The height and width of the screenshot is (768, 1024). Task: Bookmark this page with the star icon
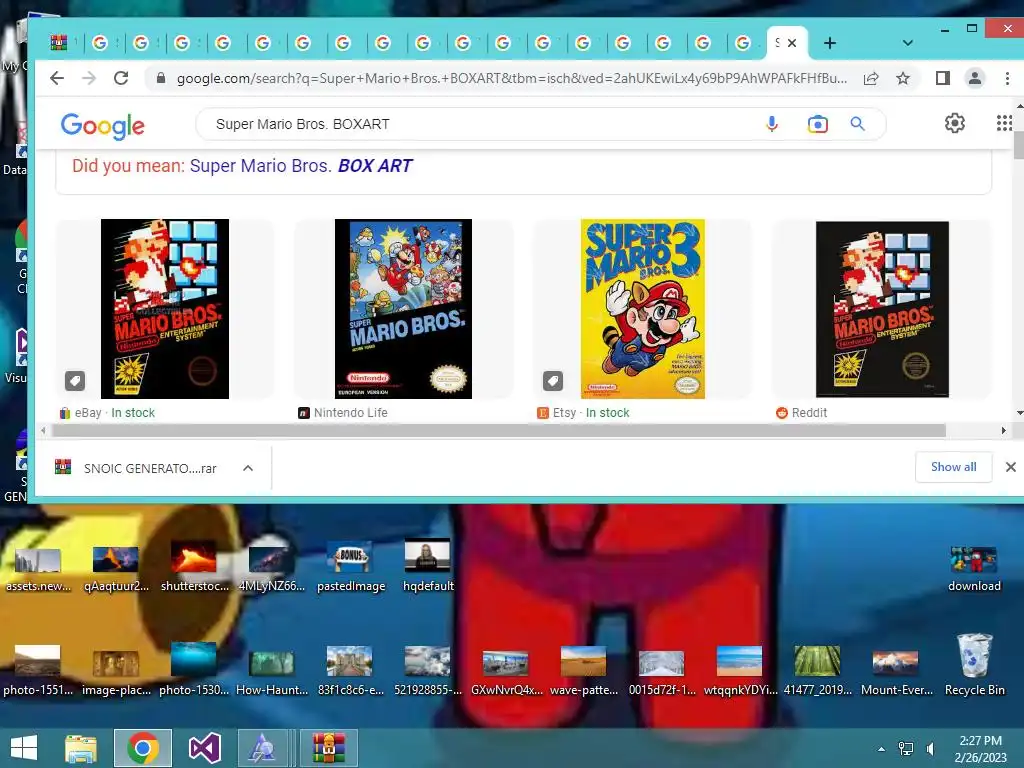903,78
